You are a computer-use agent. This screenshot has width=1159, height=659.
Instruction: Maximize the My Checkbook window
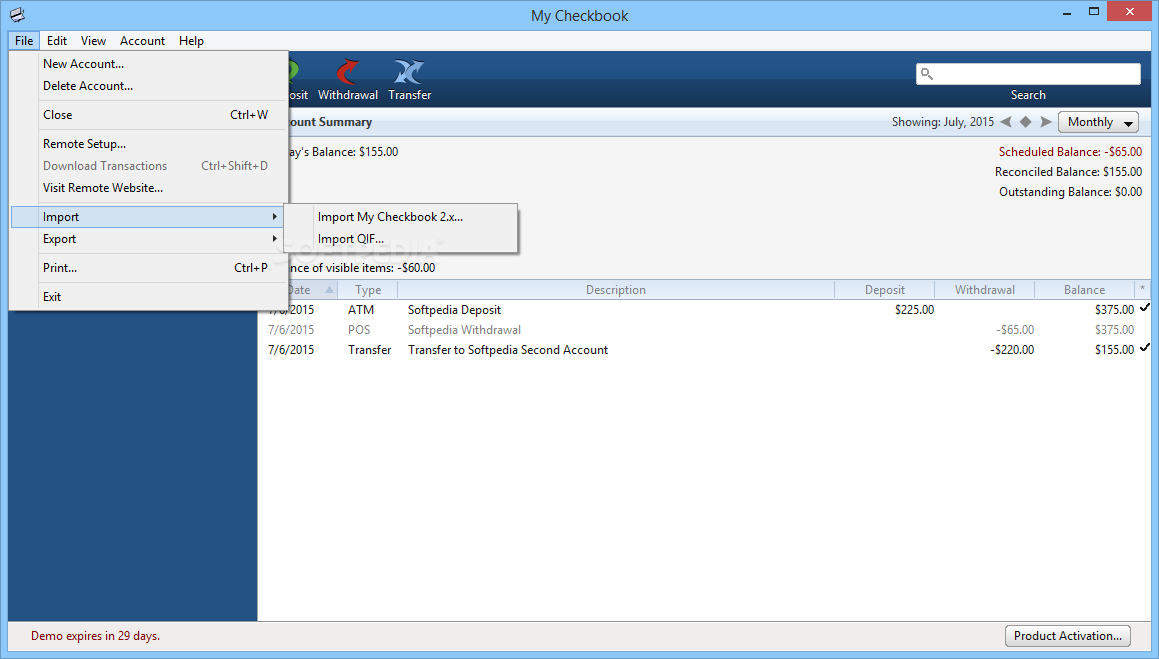(x=1094, y=11)
